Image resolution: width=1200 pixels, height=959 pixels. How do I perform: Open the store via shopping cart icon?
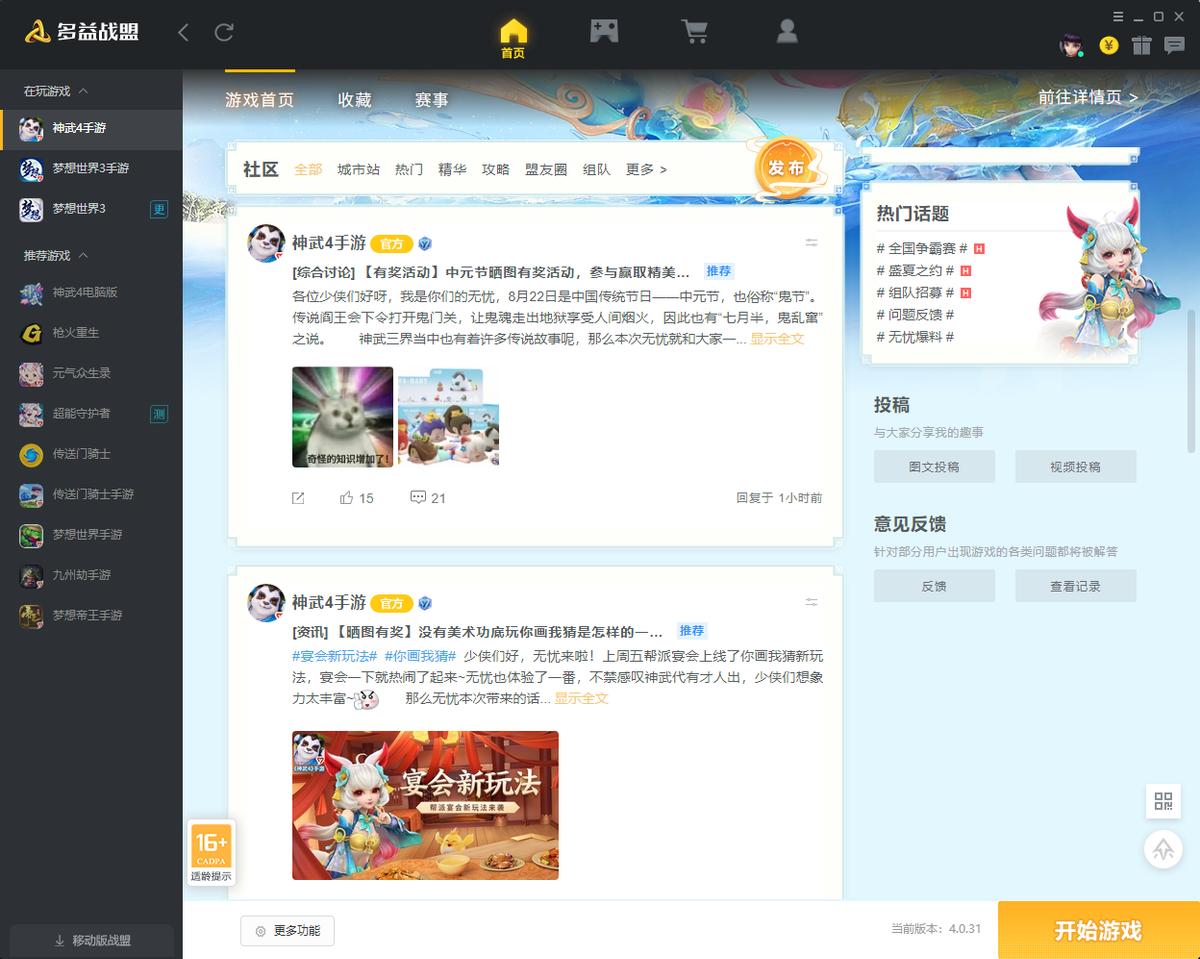[x=695, y=30]
